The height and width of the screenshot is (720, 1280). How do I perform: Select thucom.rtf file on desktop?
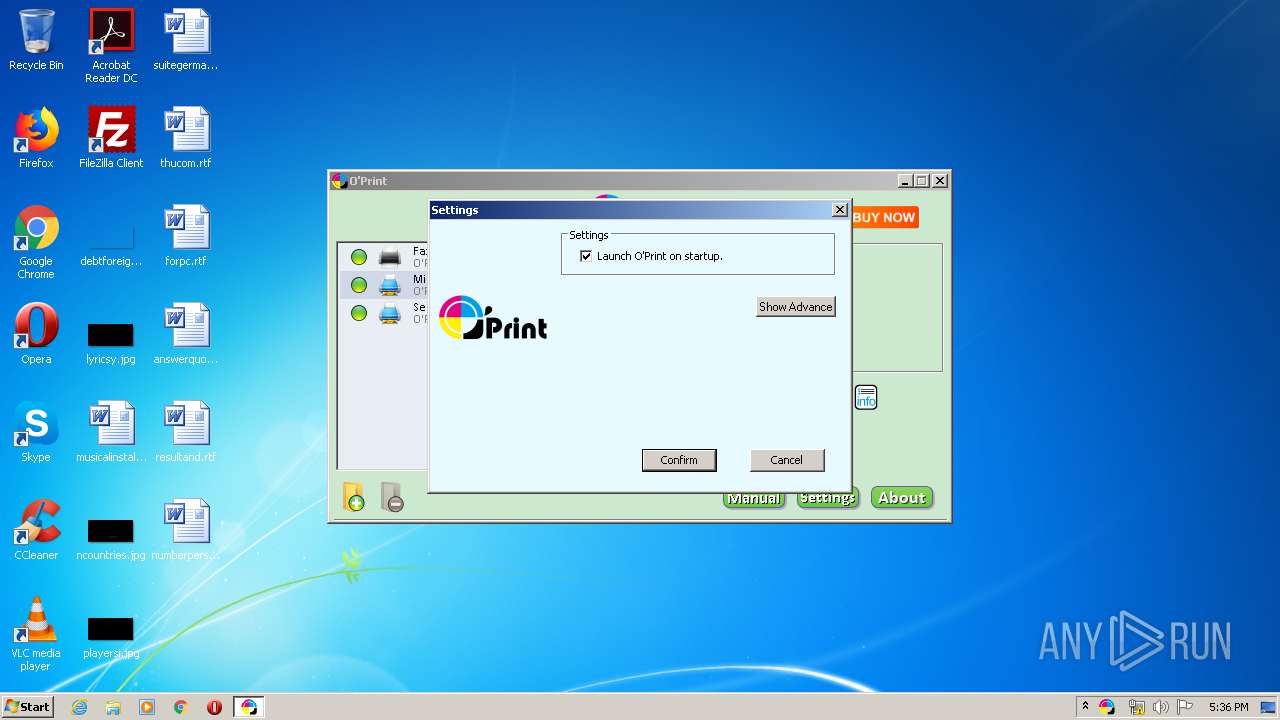pos(186,138)
